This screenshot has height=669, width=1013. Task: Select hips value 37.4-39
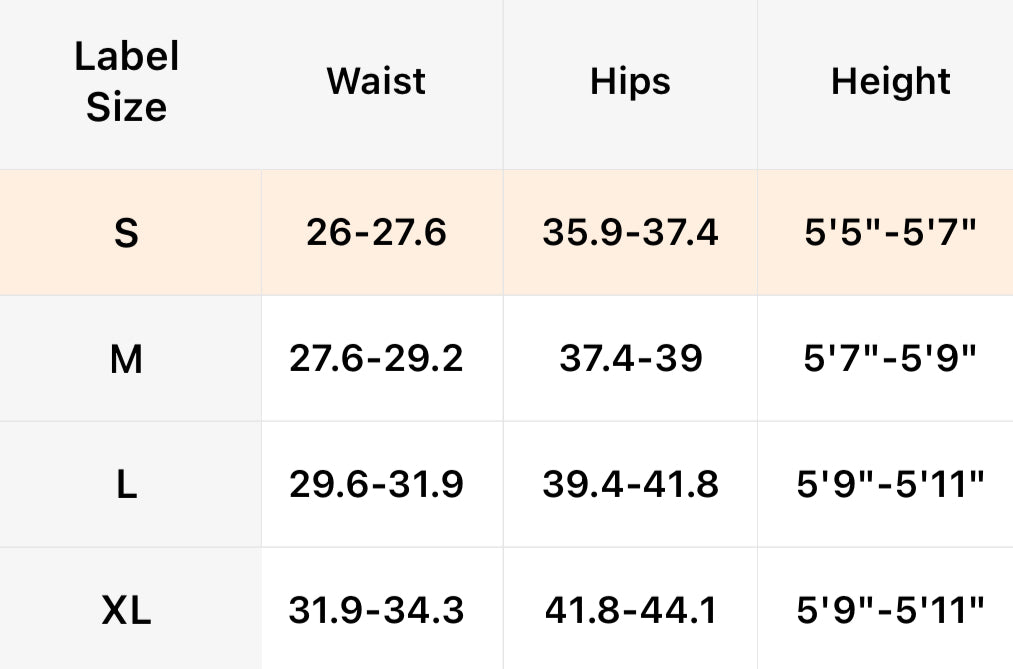[x=630, y=358]
